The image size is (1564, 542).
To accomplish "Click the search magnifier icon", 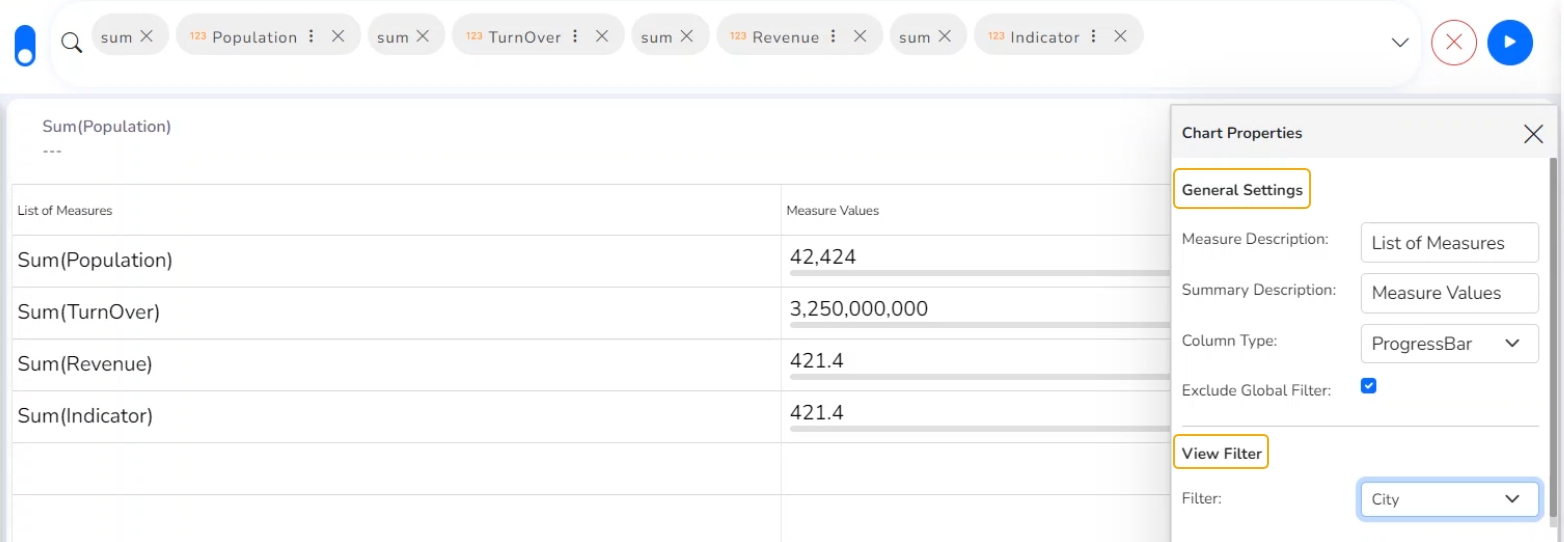I will [x=71, y=42].
